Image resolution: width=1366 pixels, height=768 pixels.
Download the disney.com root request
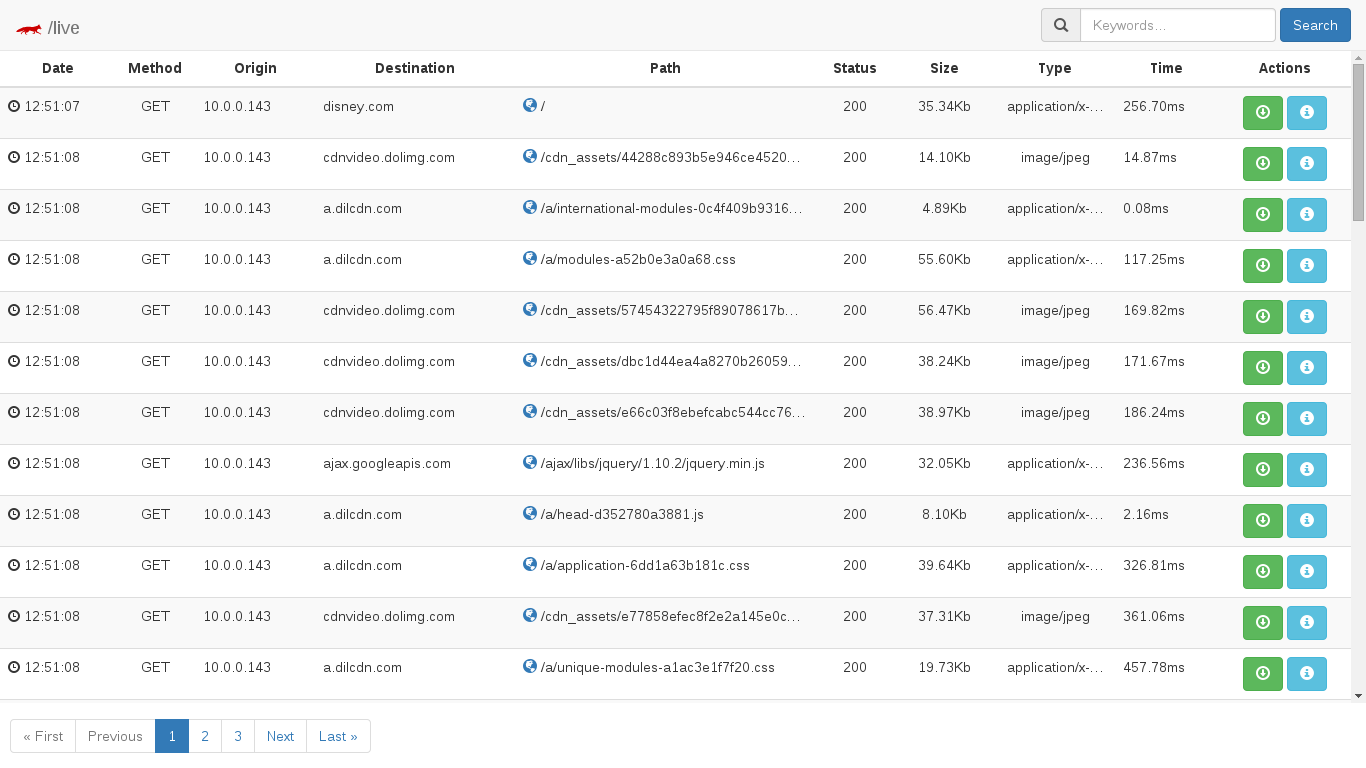click(1263, 113)
